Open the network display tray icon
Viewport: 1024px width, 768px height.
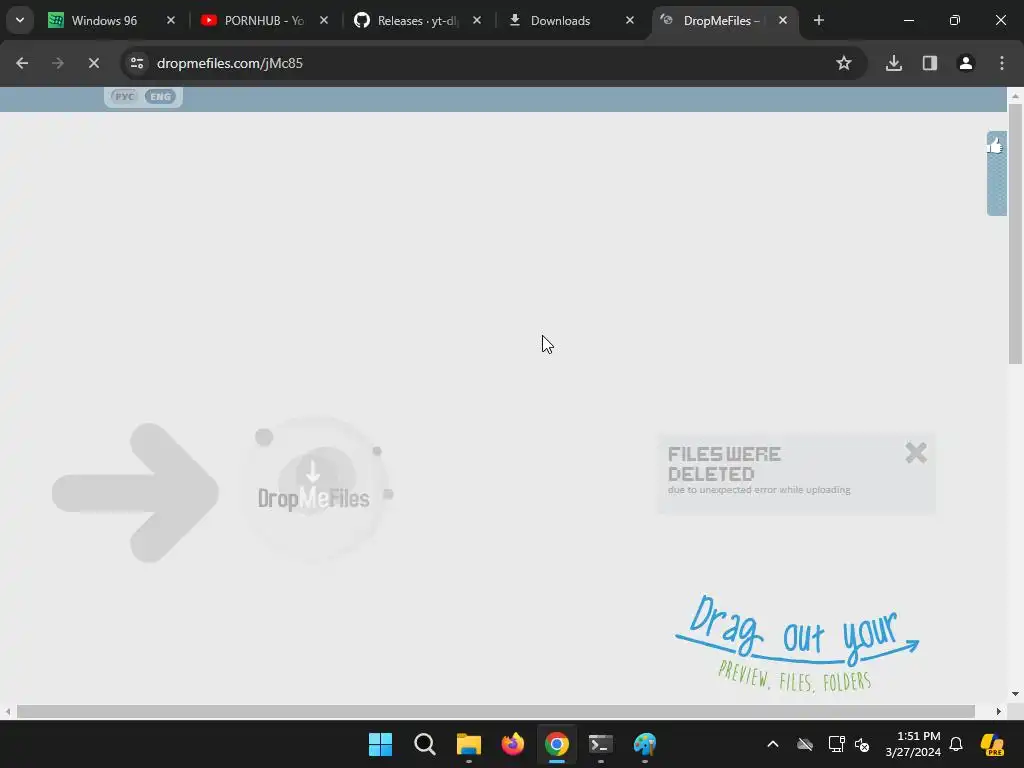(836, 744)
